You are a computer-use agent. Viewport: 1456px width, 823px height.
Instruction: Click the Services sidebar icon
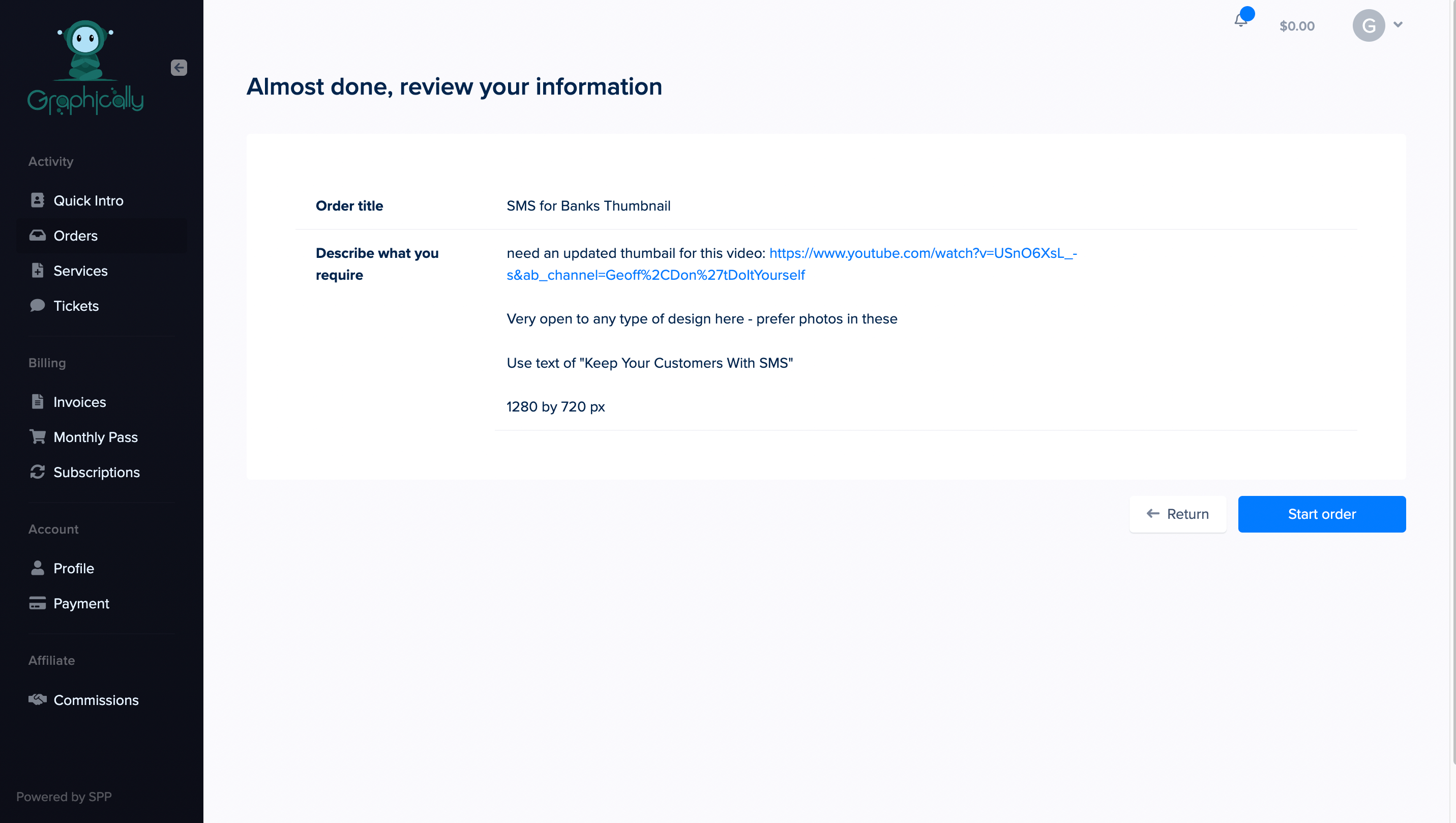37,270
